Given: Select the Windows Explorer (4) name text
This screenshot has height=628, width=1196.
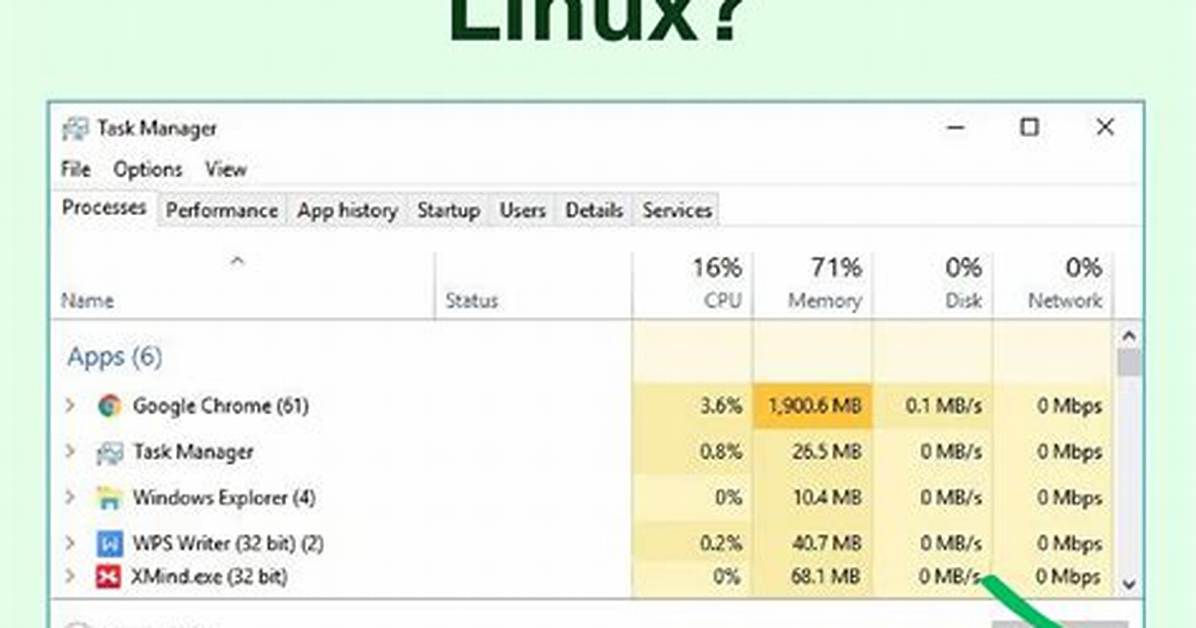Looking at the screenshot, I should tap(223, 498).
